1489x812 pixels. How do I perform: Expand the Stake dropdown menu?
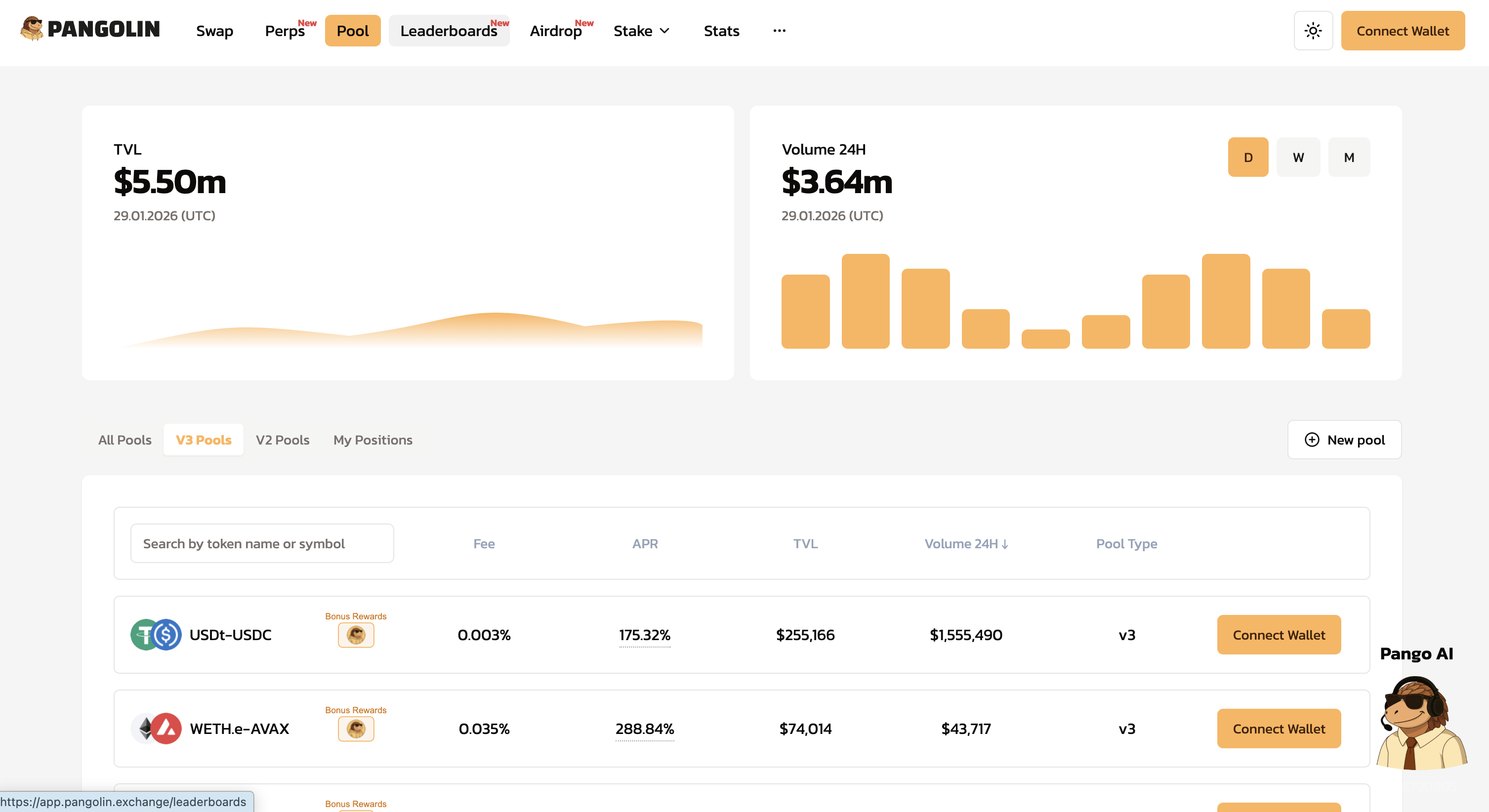[x=641, y=31]
